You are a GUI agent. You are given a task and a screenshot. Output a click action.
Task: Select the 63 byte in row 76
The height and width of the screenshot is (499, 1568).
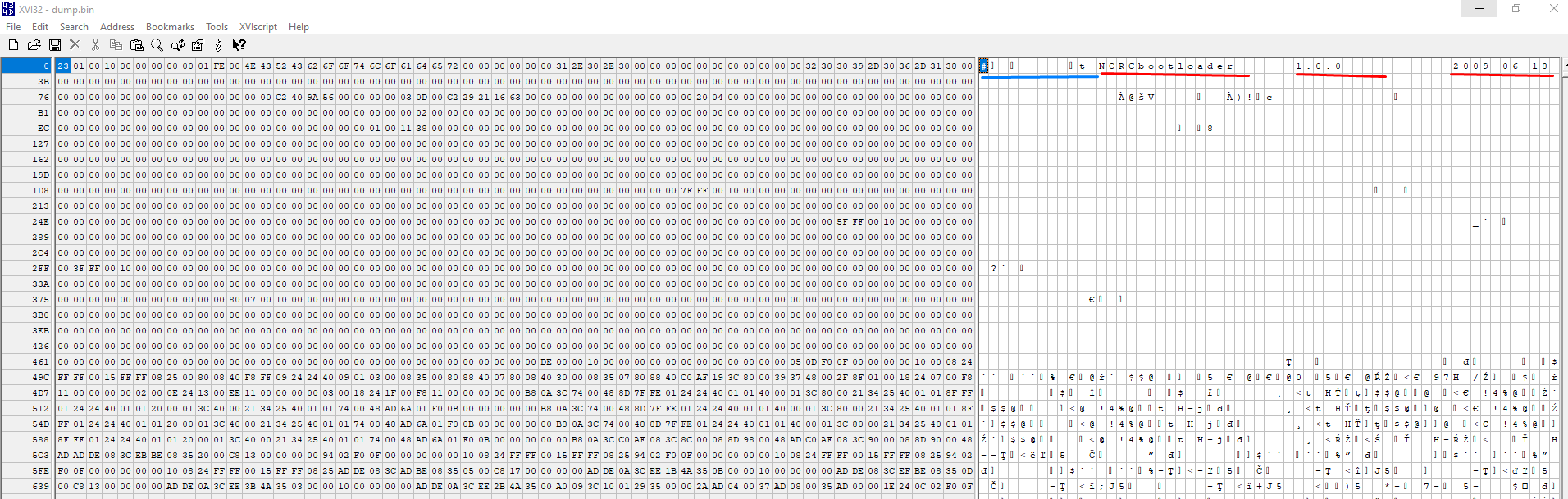pyautogui.click(x=515, y=97)
